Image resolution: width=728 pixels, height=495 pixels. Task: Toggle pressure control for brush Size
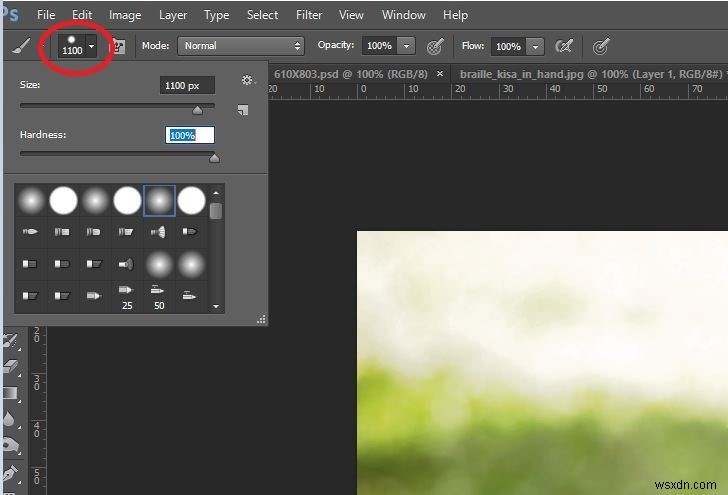(x=601, y=46)
